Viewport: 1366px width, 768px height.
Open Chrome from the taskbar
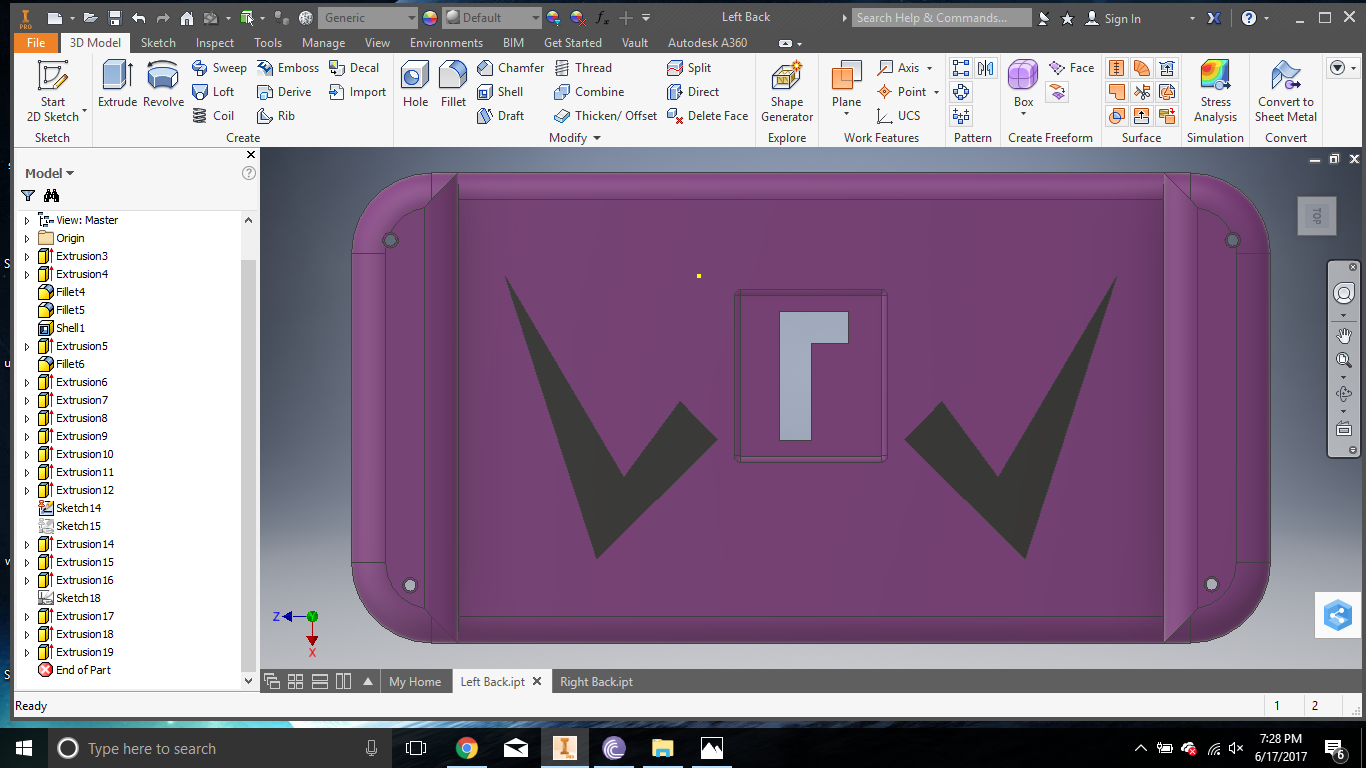pos(466,748)
